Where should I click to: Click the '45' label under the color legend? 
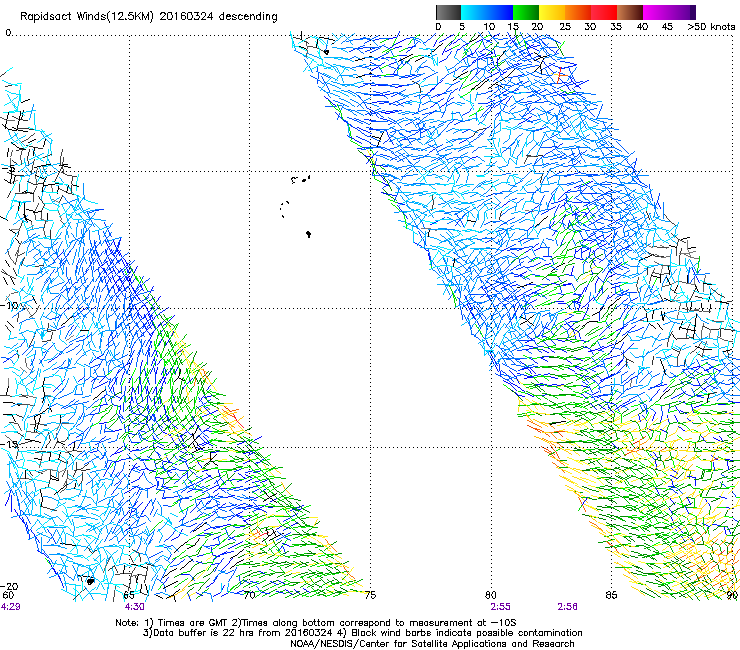pyautogui.click(x=667, y=27)
